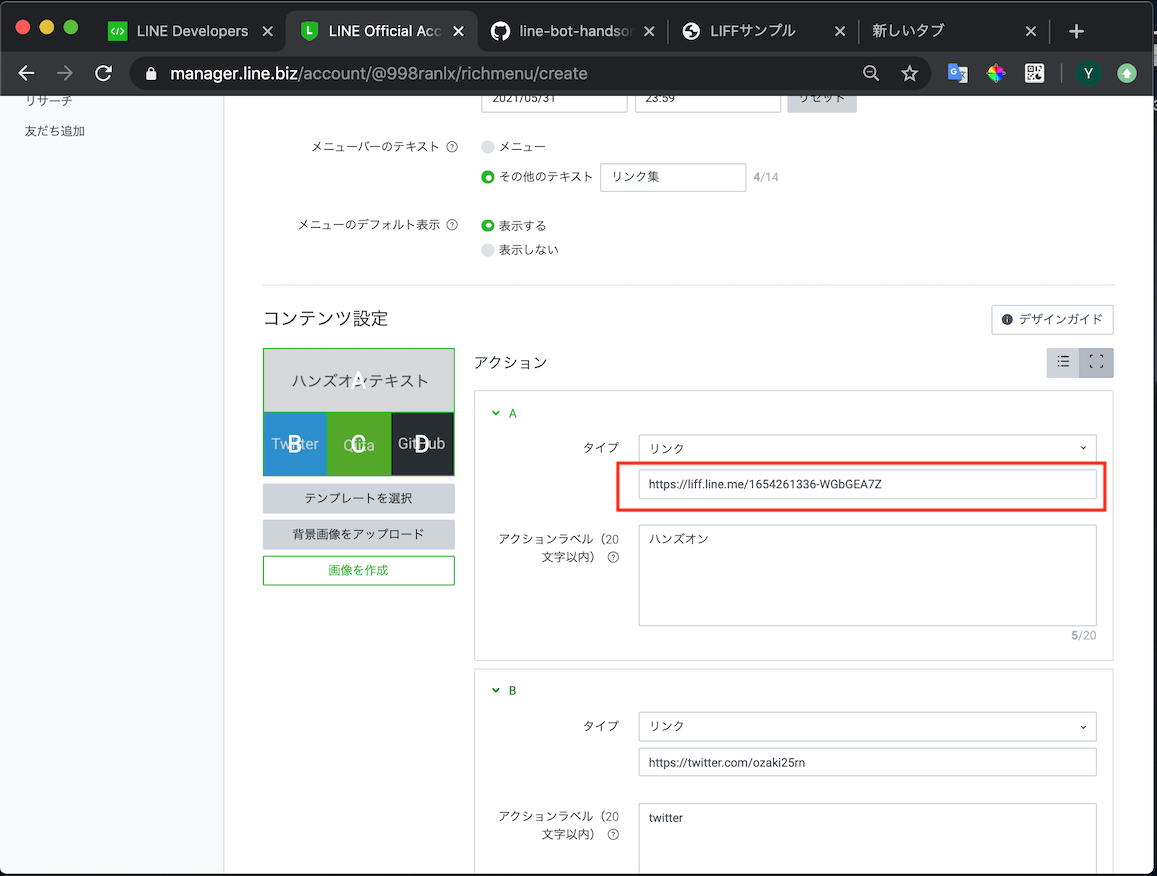
Task: Open the Google Translate extension icon
Action: [957, 73]
